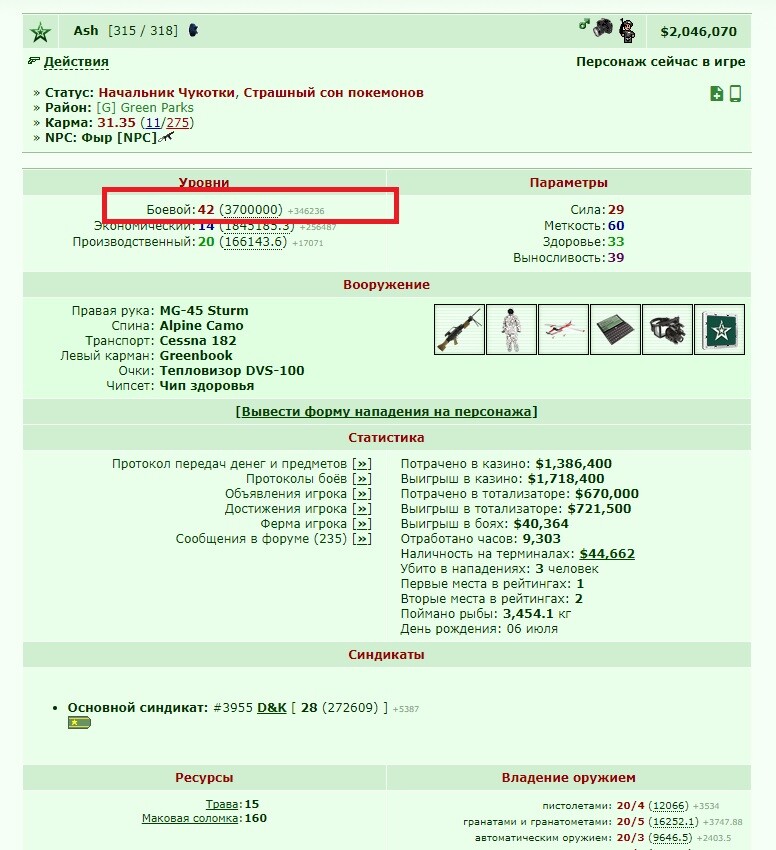The image size is (776, 850).
Task: Click the Ресурсы section header
Action: click(204, 778)
